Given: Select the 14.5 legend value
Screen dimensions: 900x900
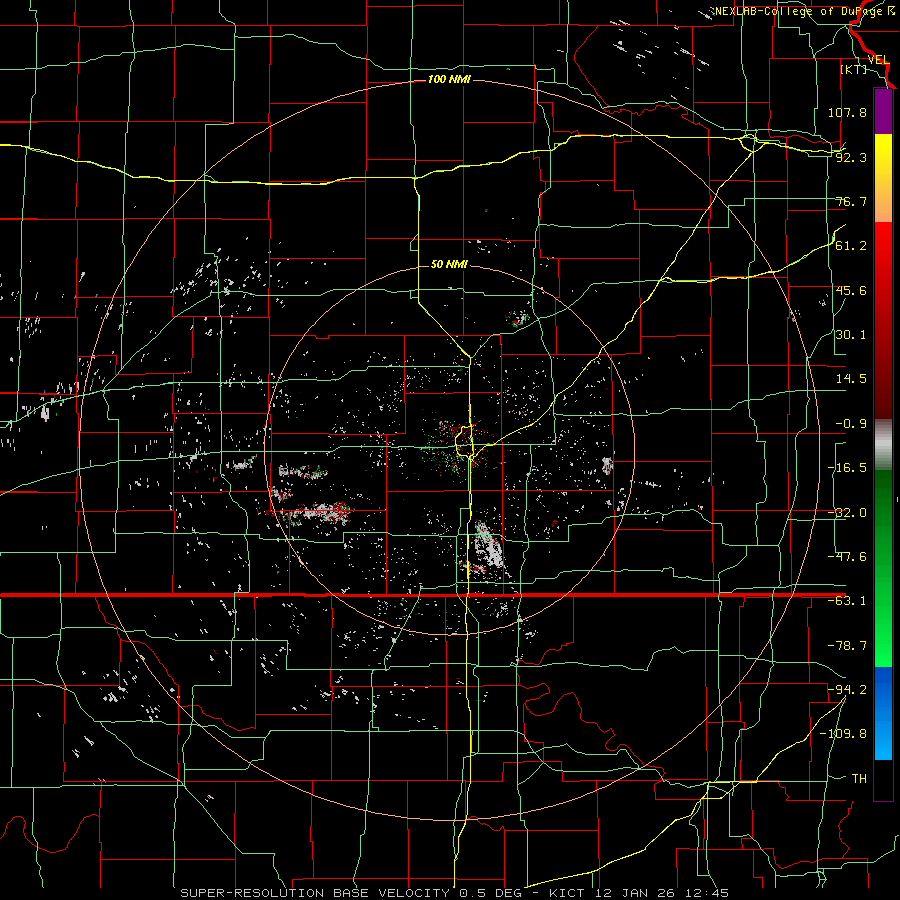Looking at the screenshot, I should [851, 379].
